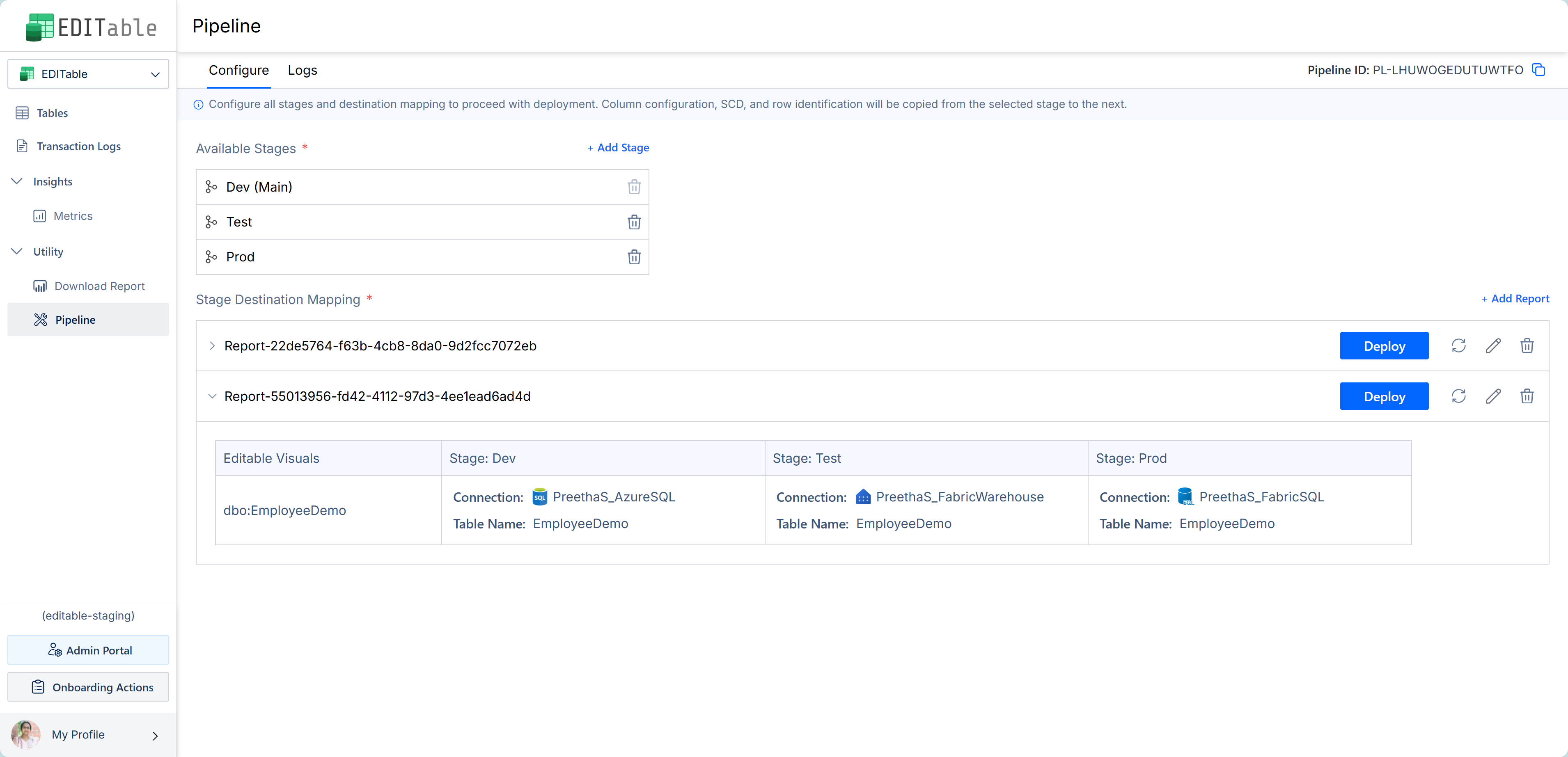The height and width of the screenshot is (757, 1568).
Task: Delete the Test stage
Action: click(634, 222)
